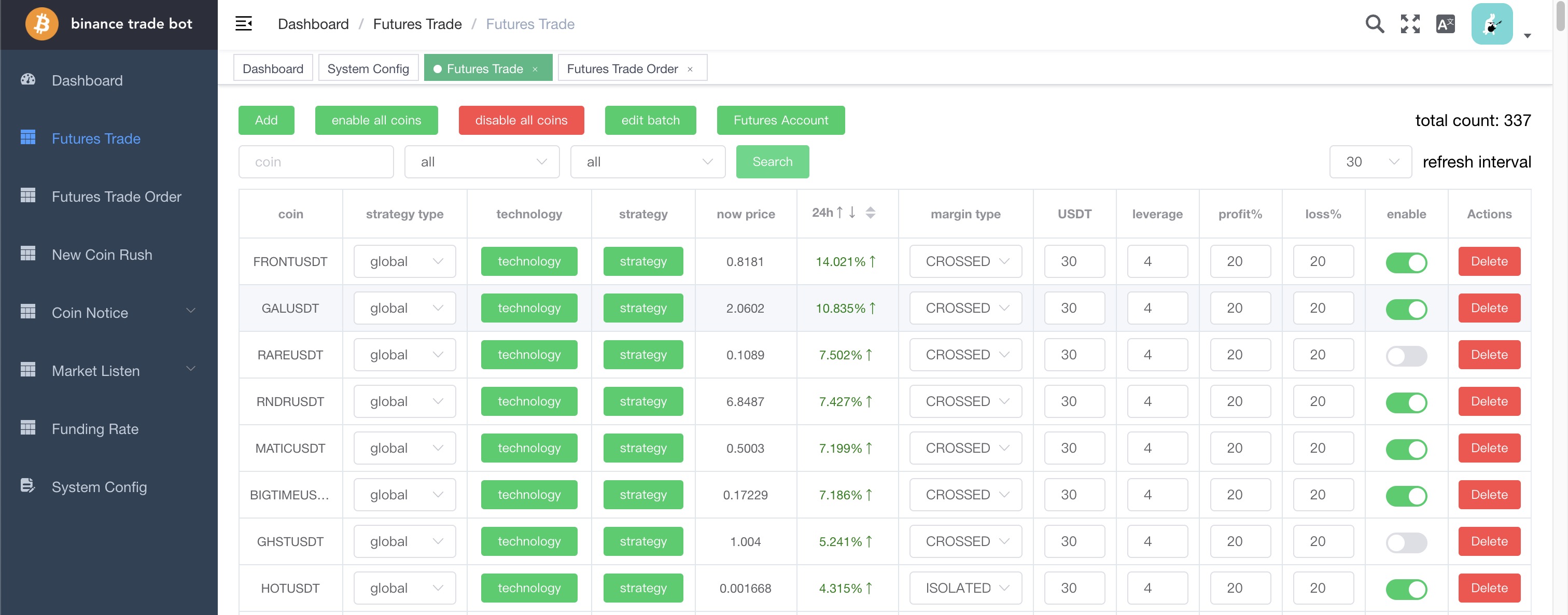
Task: Open the header search magnifier icon
Action: click(x=1374, y=24)
